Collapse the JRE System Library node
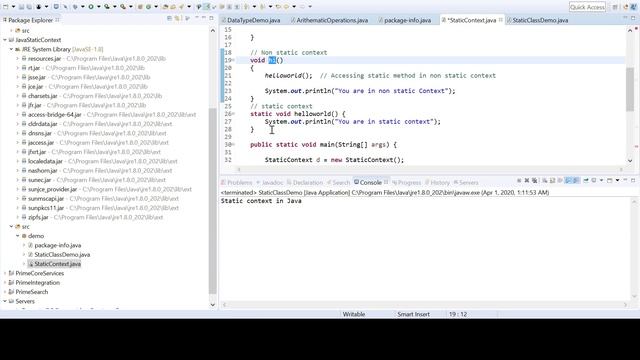The image size is (640, 360). tap(11, 49)
